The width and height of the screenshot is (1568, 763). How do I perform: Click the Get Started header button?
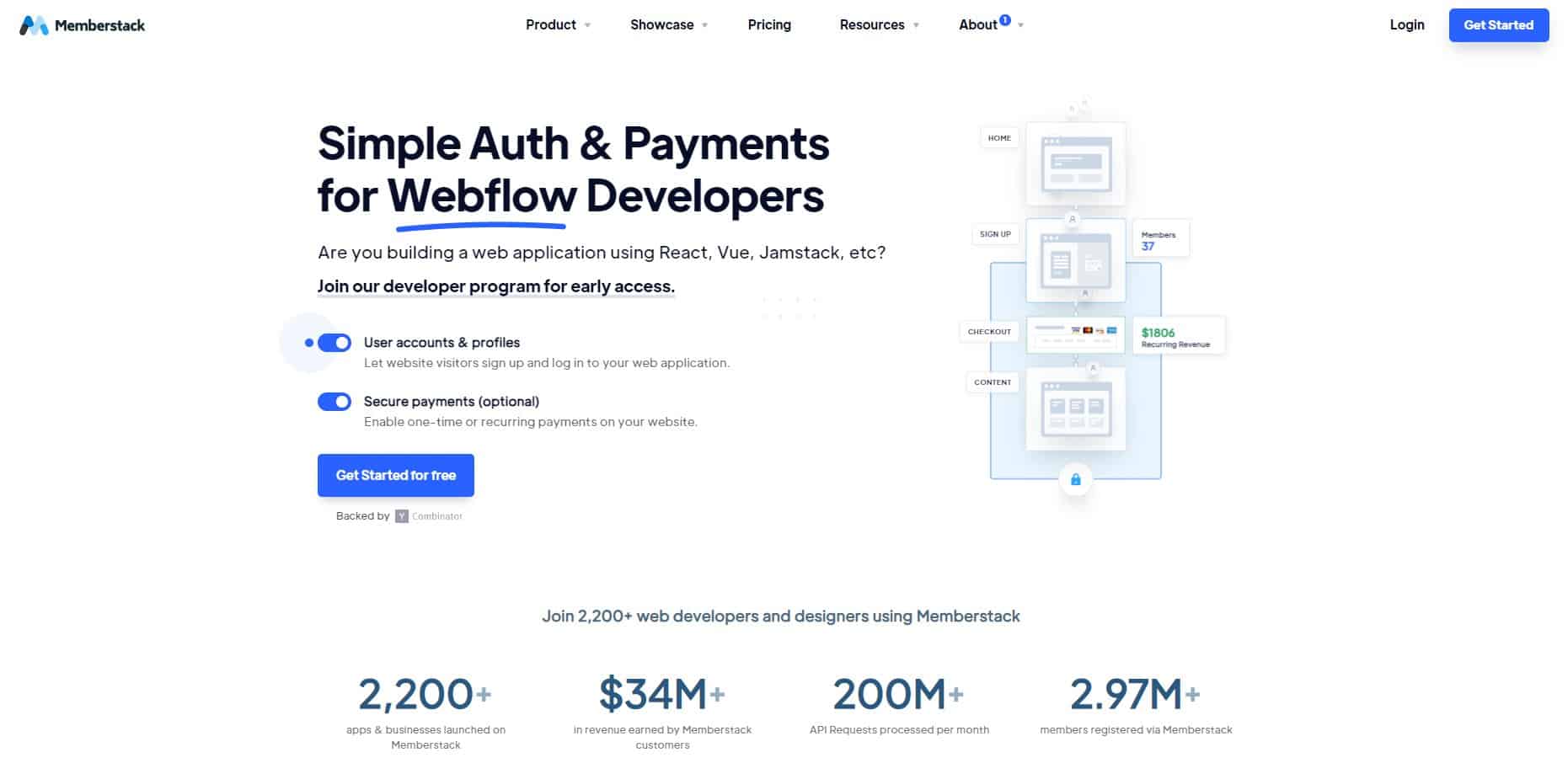click(x=1499, y=25)
